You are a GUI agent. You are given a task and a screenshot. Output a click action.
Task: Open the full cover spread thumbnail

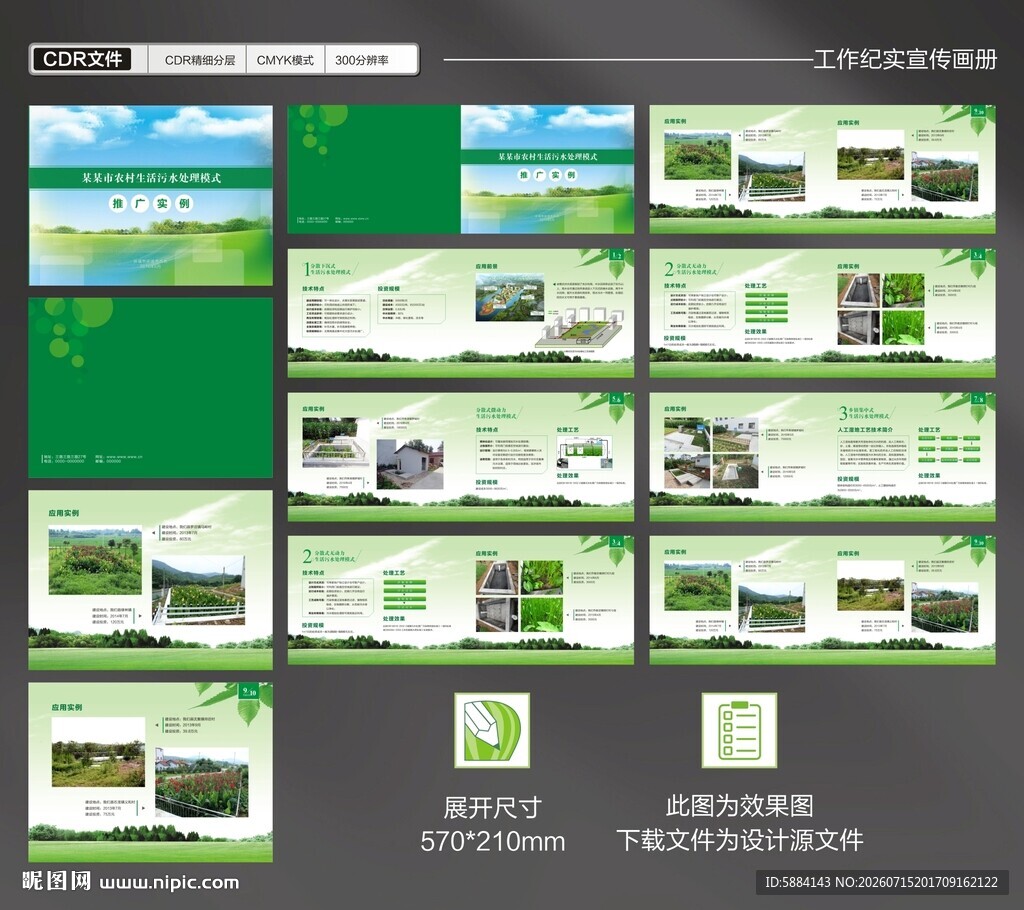[461, 169]
